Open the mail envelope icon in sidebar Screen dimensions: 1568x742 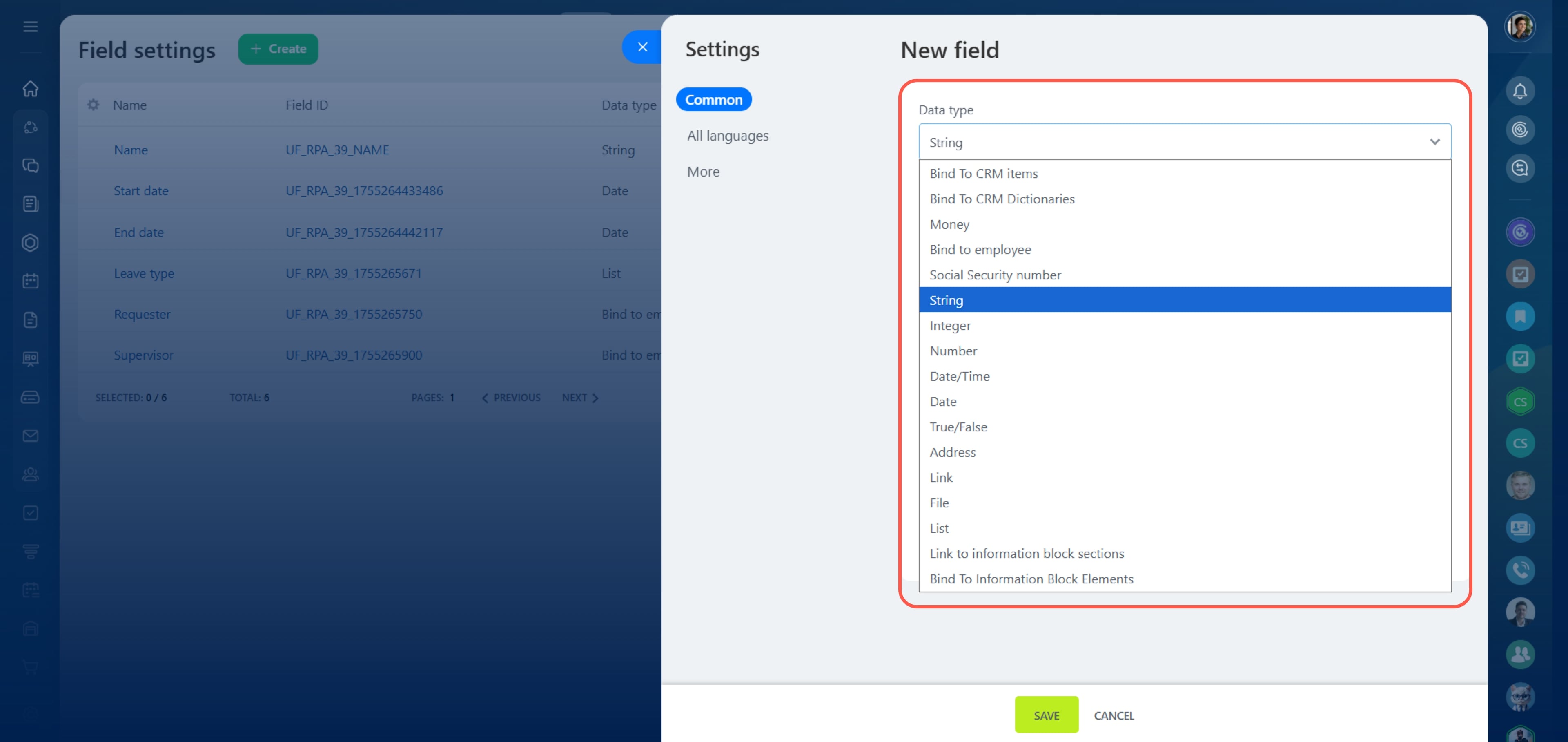click(31, 436)
